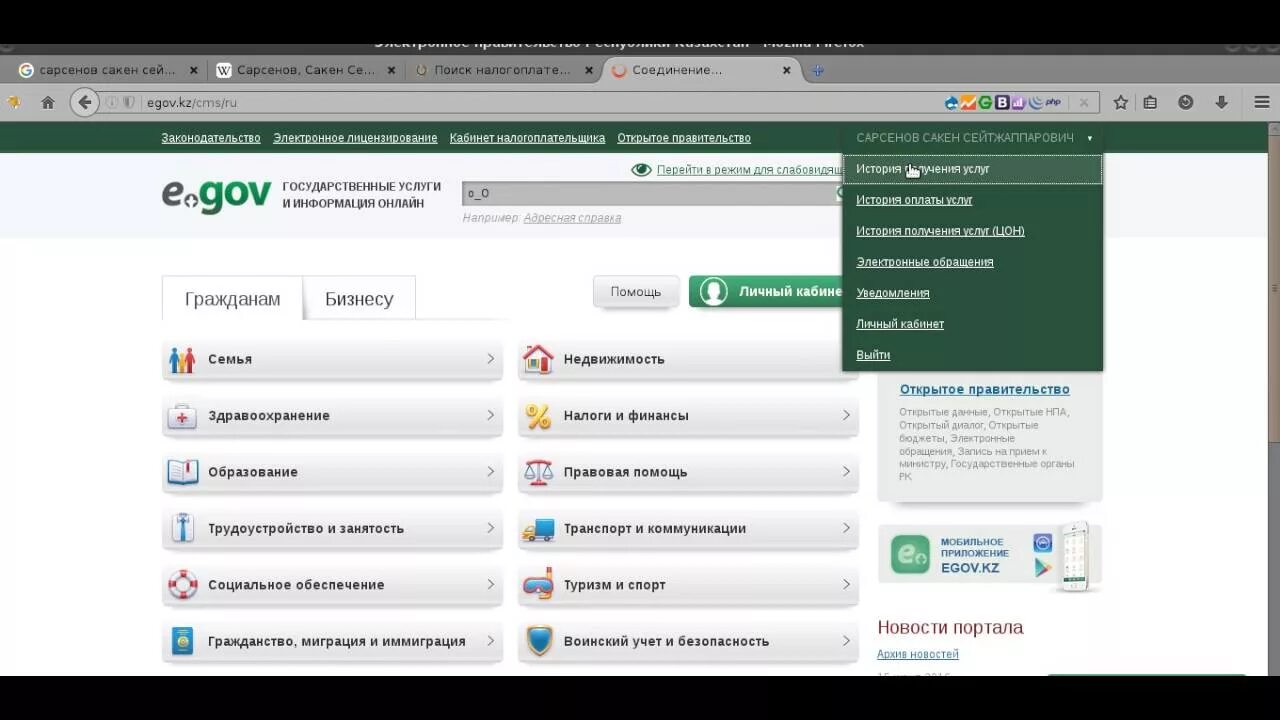Click the Воинский учет shield icon
This screenshot has width=1280, height=720.
(539, 641)
